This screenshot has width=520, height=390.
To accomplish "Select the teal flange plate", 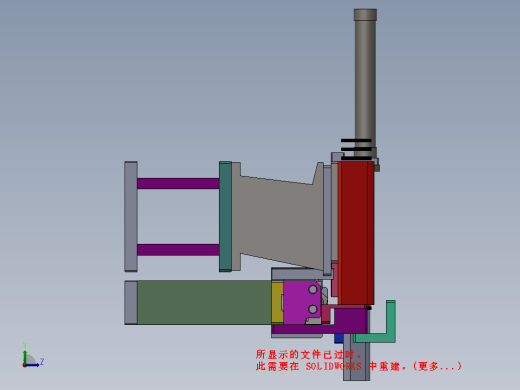I will pyautogui.click(x=225, y=217).
